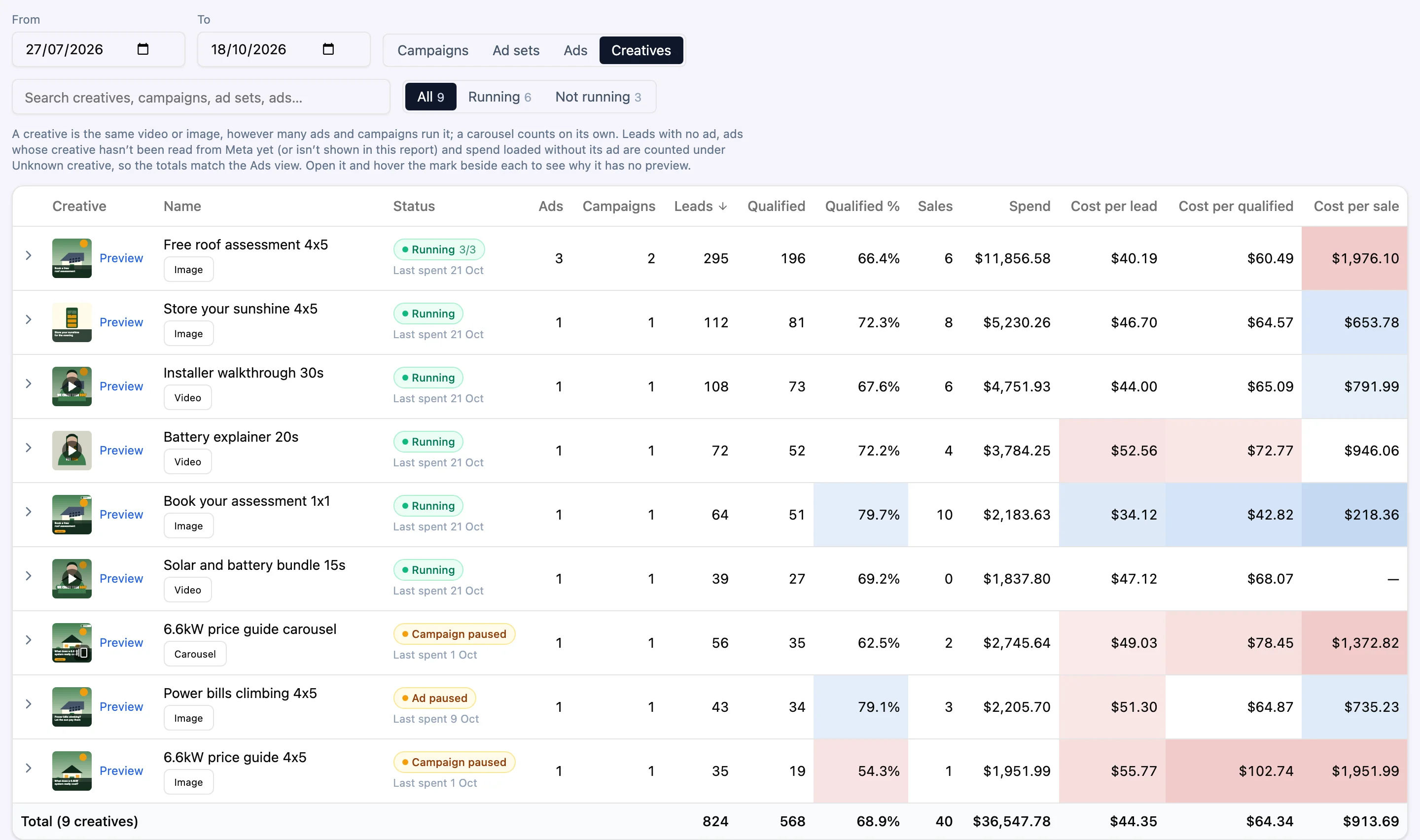Open Preview for 6.6kW price guide 4x5
Viewport: 1420px width, 840px height.
pos(121,770)
